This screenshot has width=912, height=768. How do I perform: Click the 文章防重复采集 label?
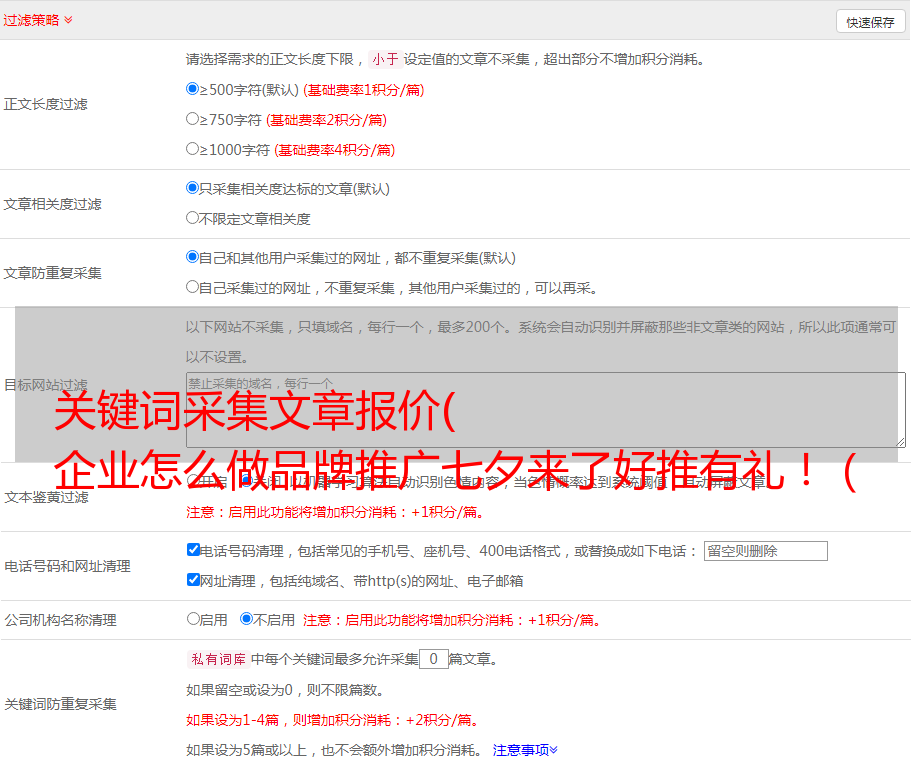52,273
